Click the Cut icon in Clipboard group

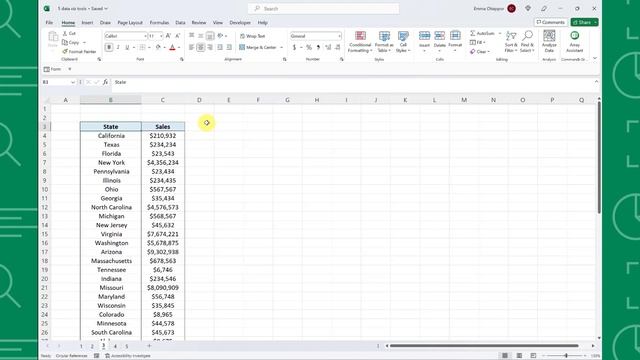65,33
